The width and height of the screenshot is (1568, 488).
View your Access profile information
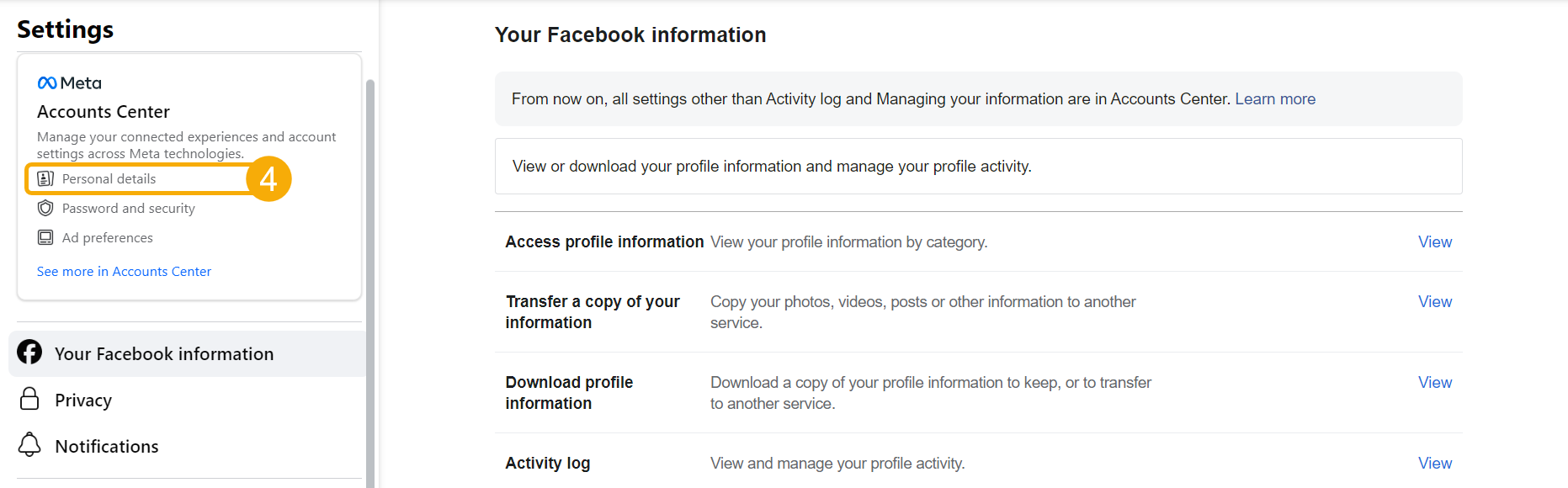1434,241
